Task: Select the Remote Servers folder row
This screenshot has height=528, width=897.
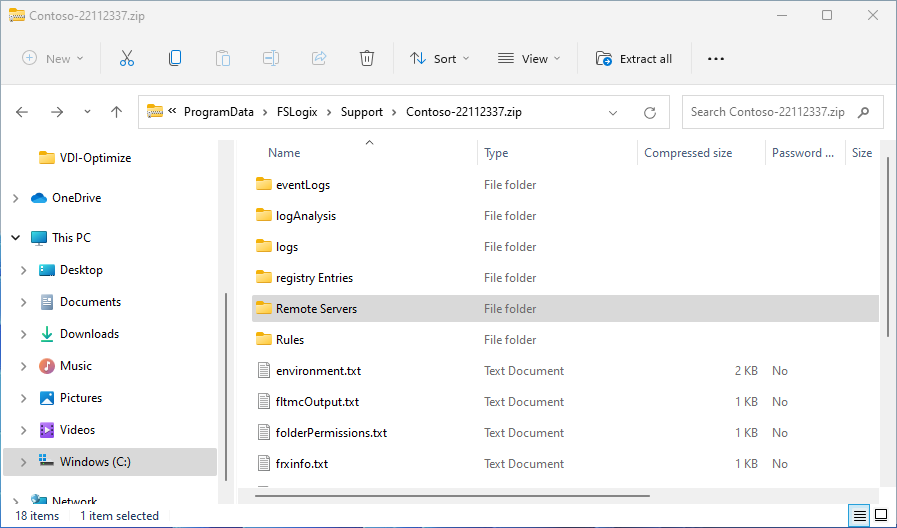Action: tap(565, 308)
